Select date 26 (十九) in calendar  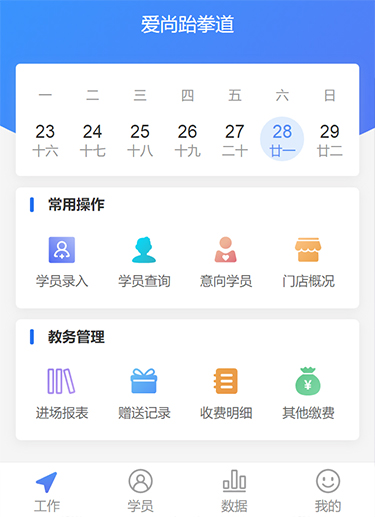click(187, 140)
